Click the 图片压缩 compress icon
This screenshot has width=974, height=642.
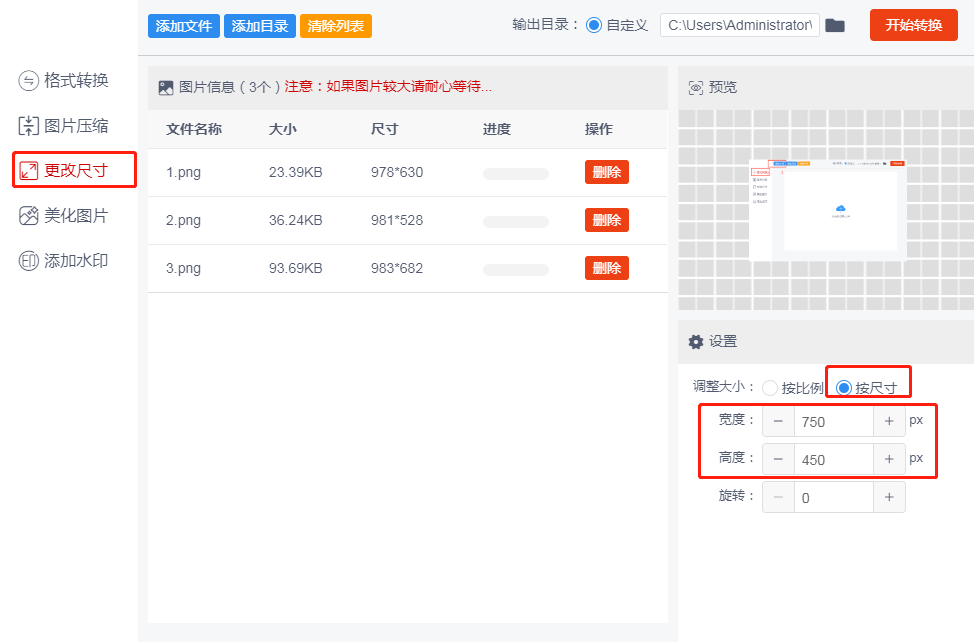click(29, 126)
